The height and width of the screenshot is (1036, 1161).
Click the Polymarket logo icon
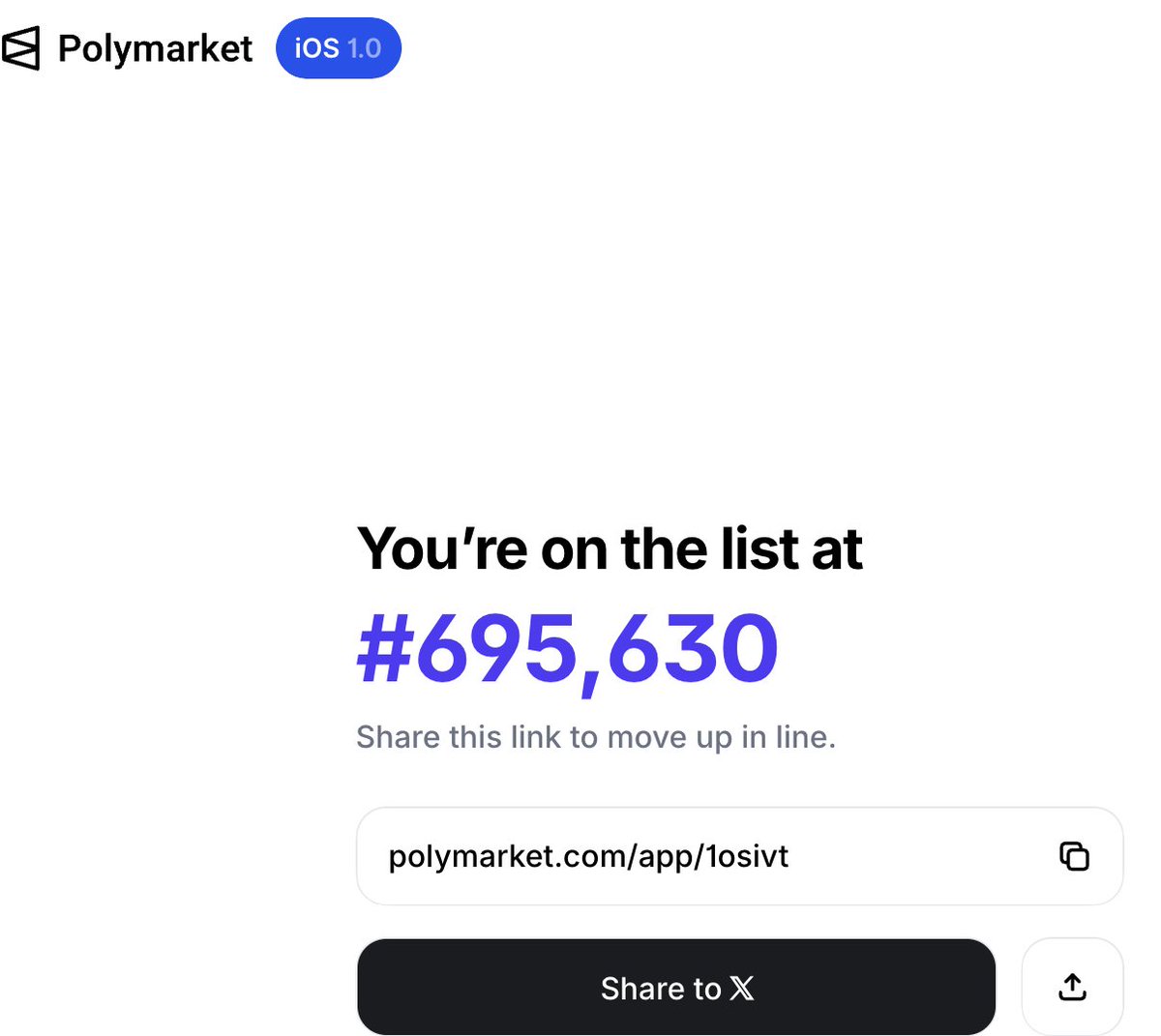coord(21,48)
